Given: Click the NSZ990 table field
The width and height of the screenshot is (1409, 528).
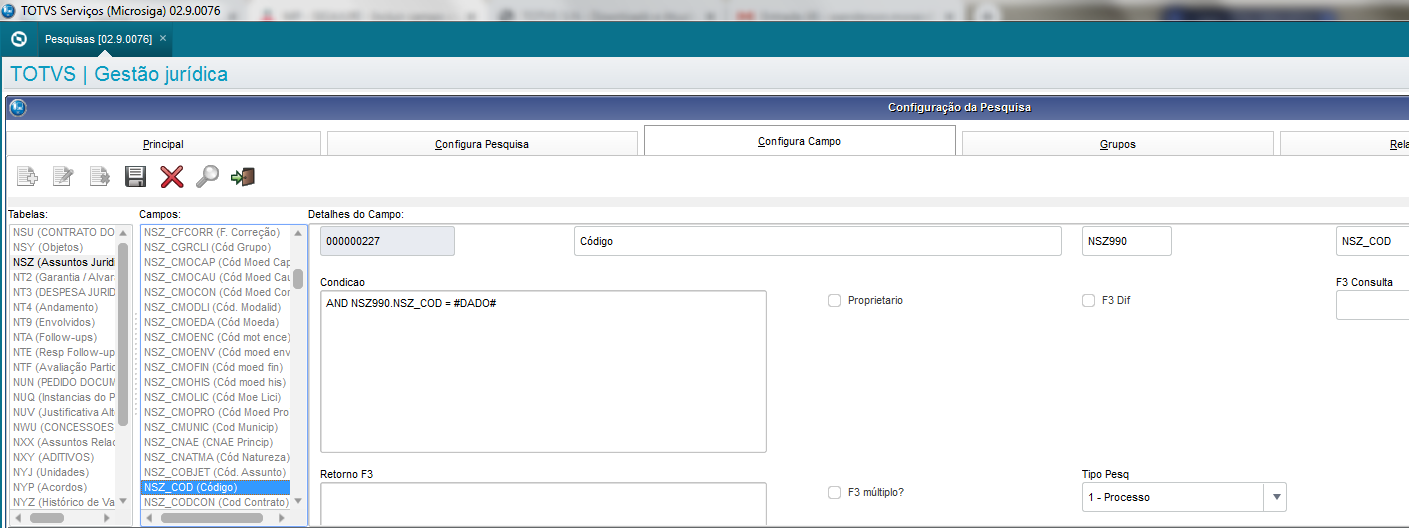Looking at the screenshot, I should click(x=1127, y=241).
